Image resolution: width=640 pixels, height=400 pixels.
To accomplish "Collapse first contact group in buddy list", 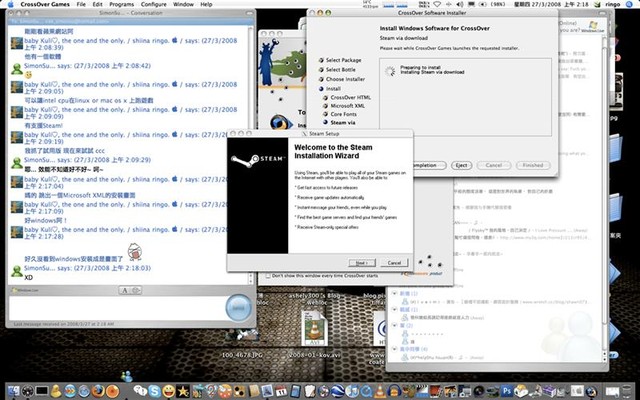I will point(394,293).
